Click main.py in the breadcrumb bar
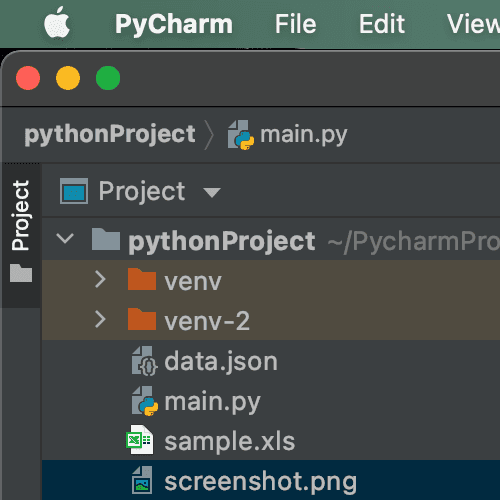 303,135
